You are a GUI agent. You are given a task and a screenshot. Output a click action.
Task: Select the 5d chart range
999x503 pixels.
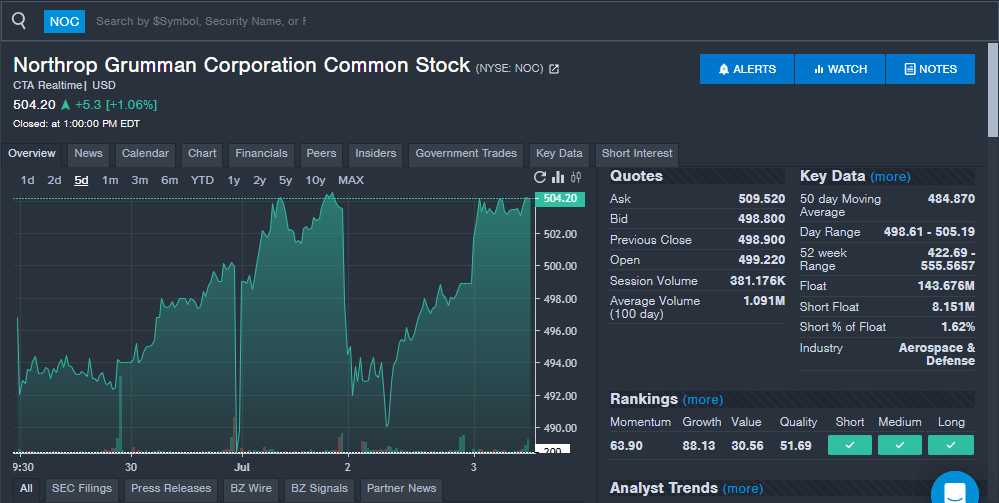(x=81, y=180)
